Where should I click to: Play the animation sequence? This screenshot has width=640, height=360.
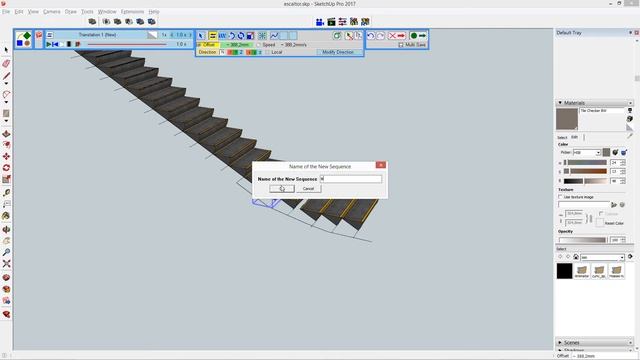(49, 44)
